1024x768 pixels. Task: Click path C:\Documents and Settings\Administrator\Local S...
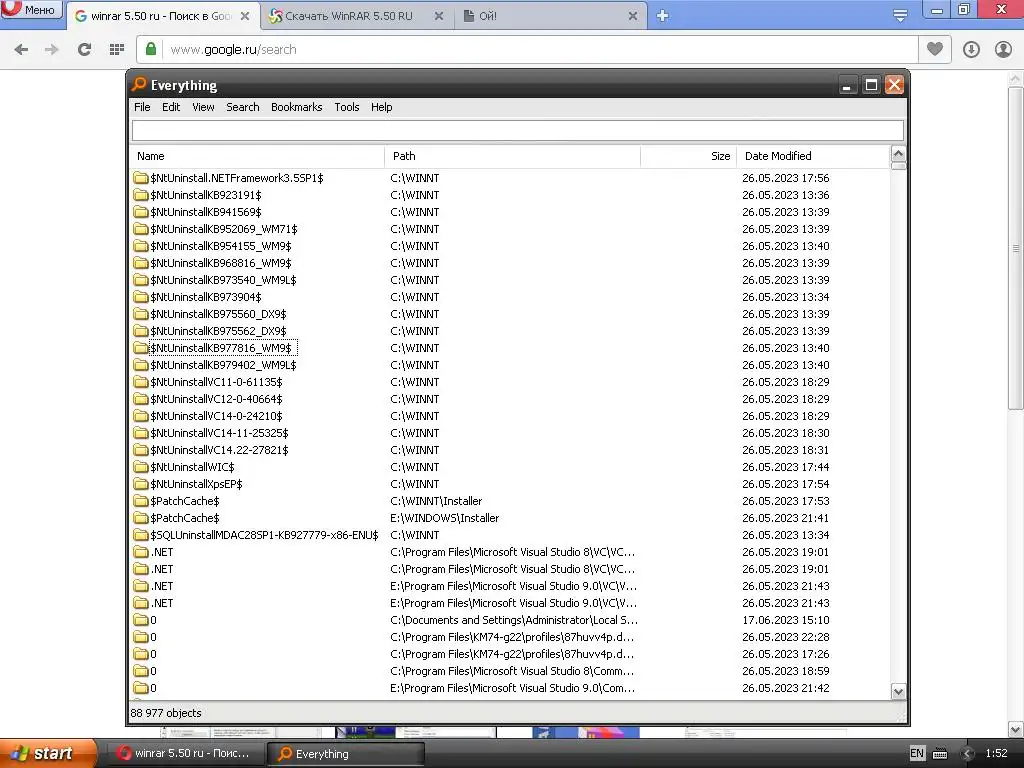514,620
